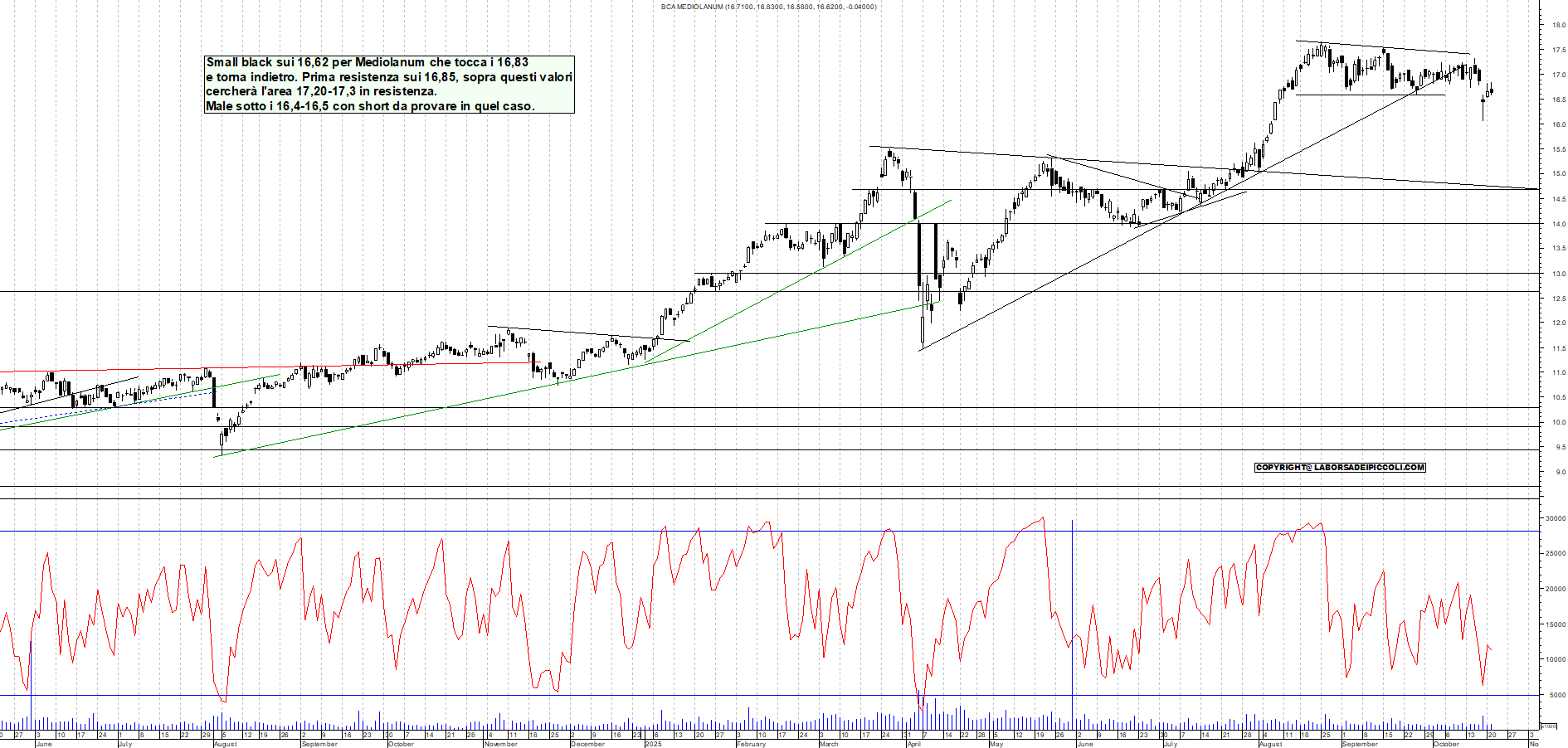The width and height of the screenshot is (1568, 748).
Task: Click the 18.0 price axis label
Action: [x=1558, y=25]
